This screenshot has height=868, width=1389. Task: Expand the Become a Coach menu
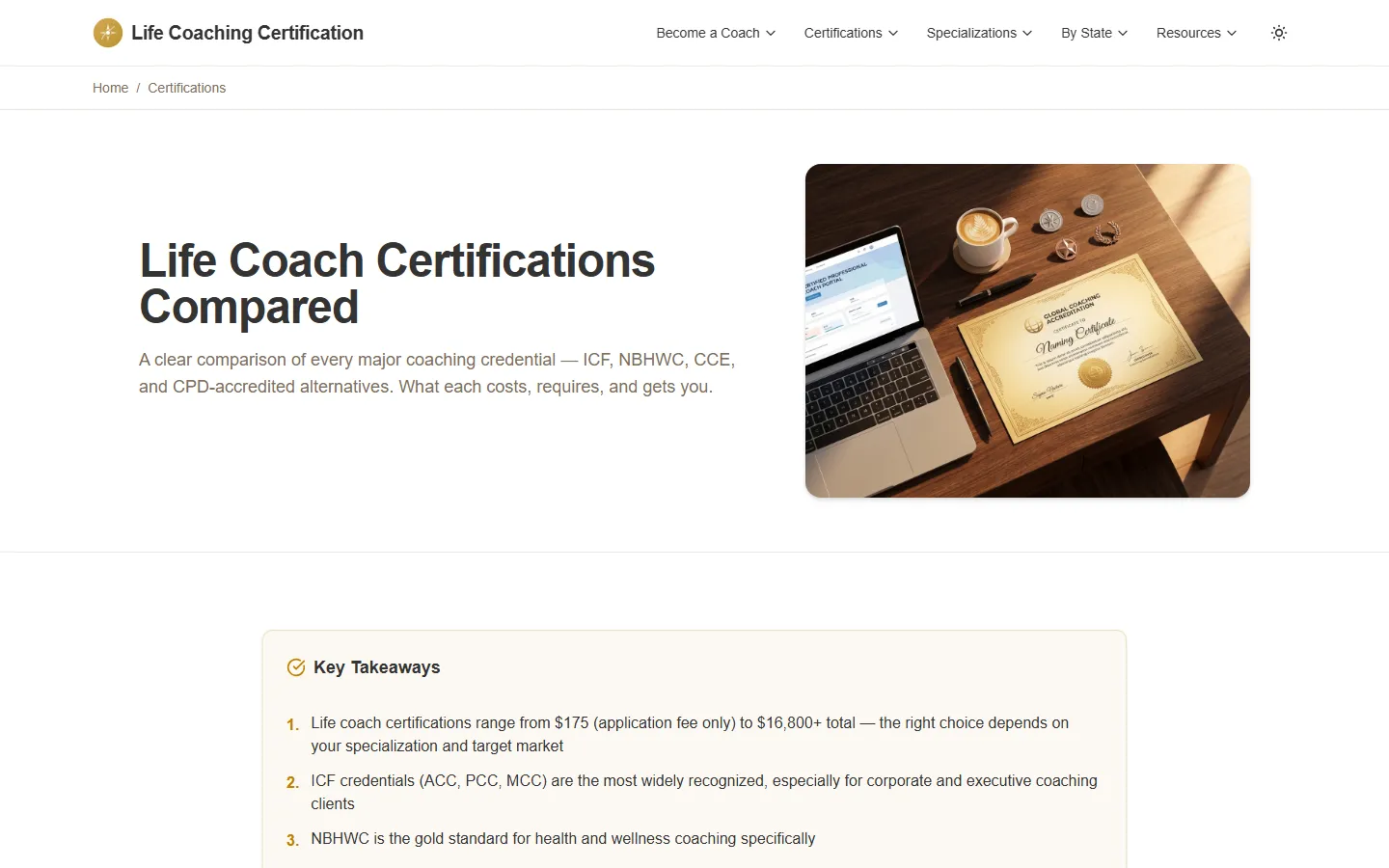pos(716,33)
